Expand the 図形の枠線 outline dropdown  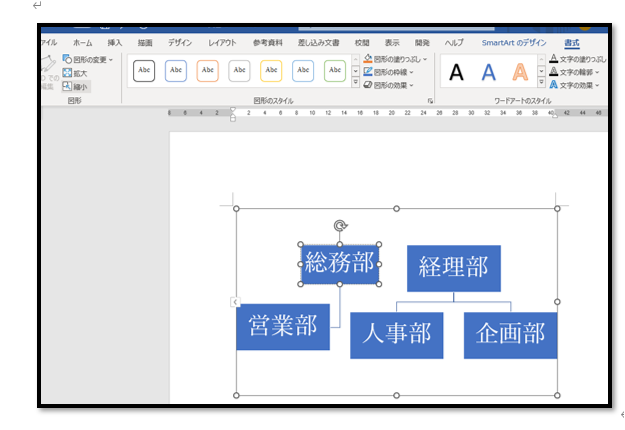[x=394, y=72]
